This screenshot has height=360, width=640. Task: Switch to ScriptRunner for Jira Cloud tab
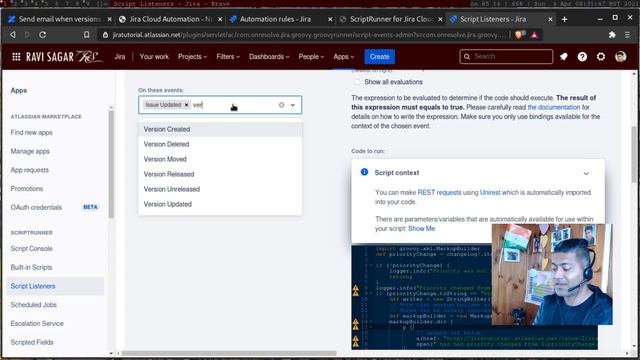point(386,19)
